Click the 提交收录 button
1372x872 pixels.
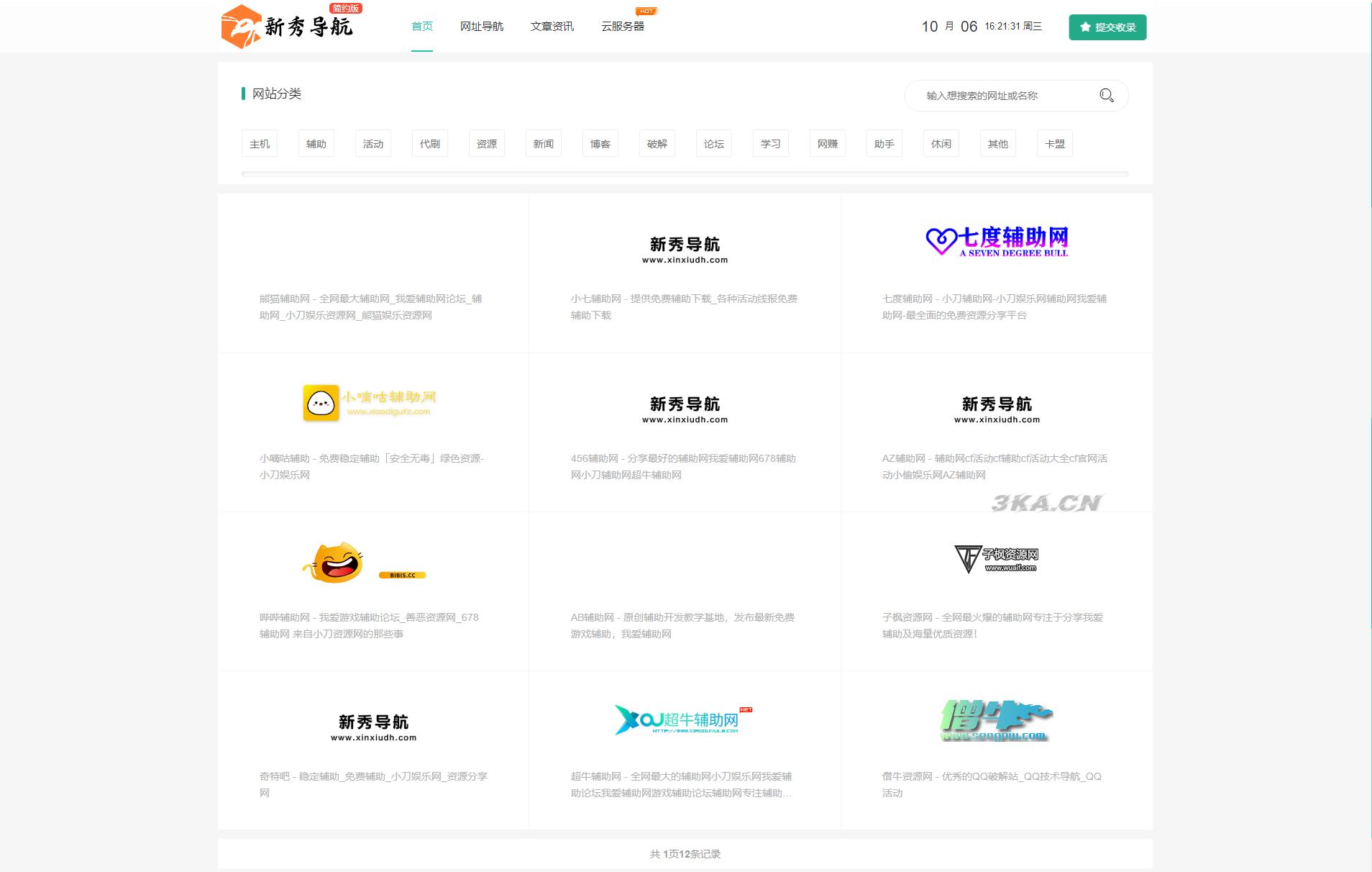[1107, 27]
